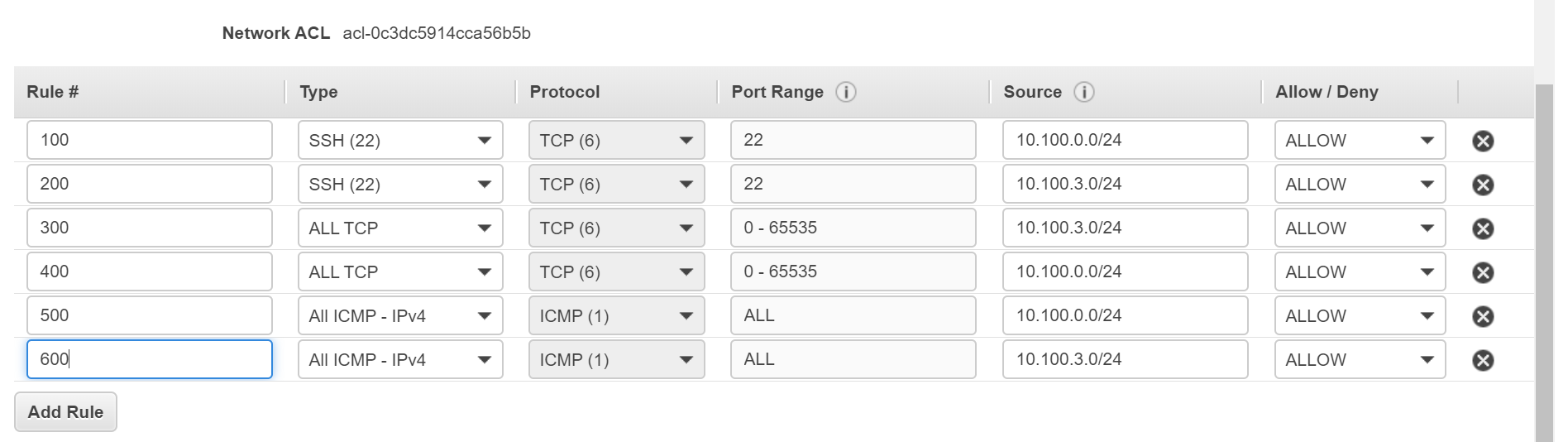Click the Source column info icon
Image resolution: width=1568 pixels, height=442 pixels.
coord(1083,92)
